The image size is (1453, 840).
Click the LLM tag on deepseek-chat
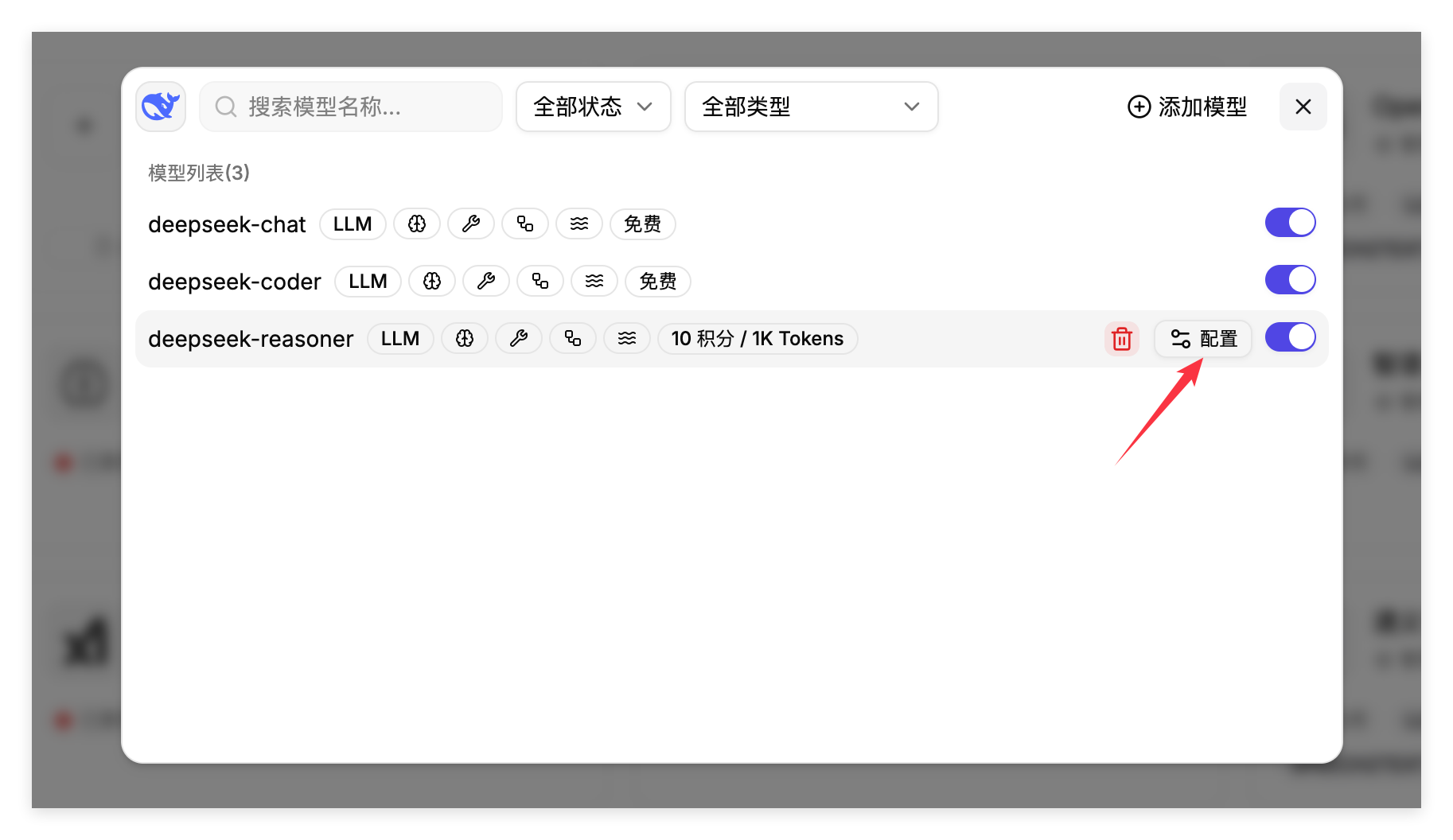tap(353, 224)
